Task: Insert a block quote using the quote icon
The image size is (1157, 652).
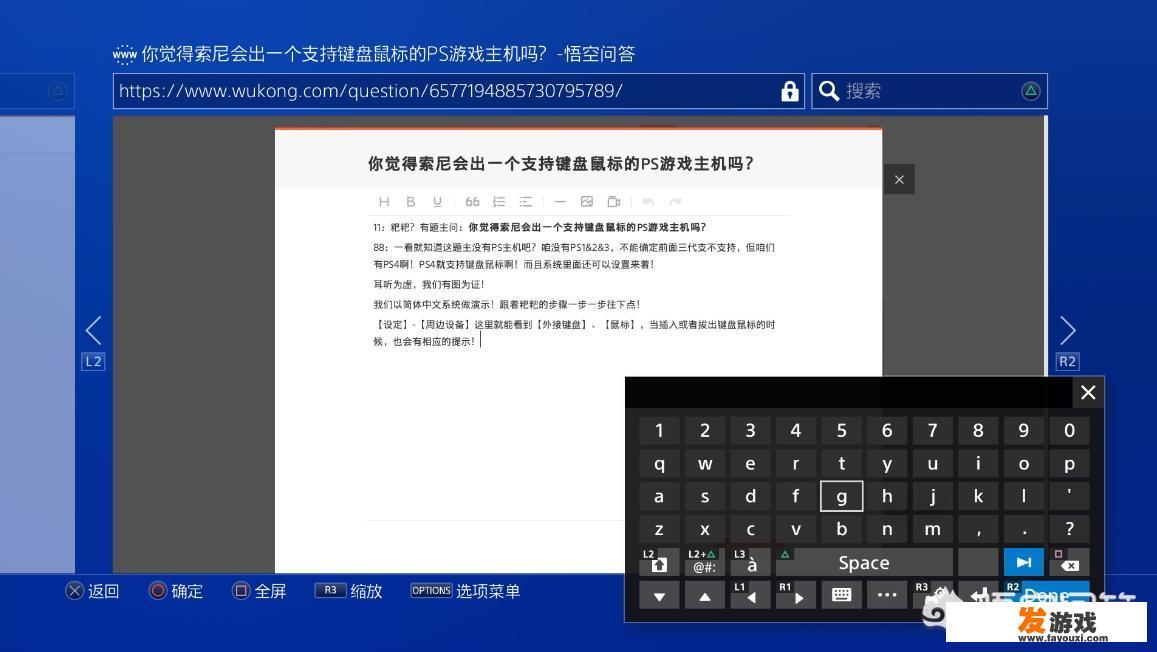Action: (472, 201)
